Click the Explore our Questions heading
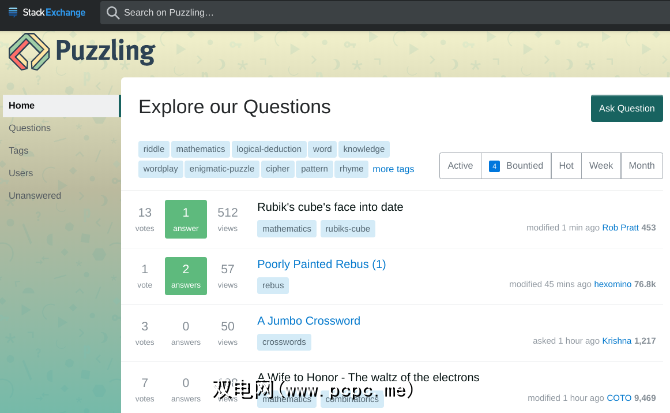 pyautogui.click(x=235, y=107)
